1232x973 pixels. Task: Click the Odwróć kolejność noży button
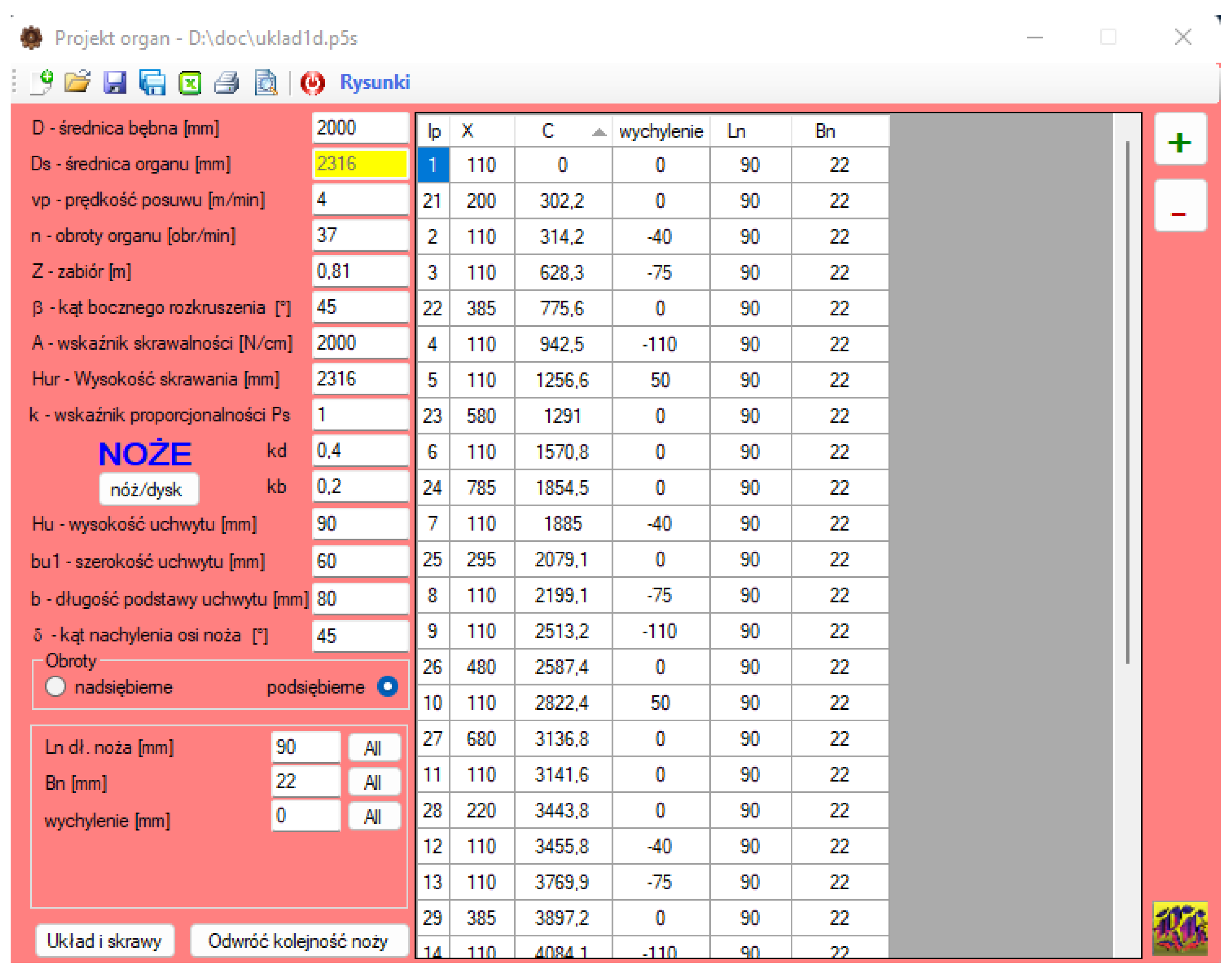pos(298,941)
